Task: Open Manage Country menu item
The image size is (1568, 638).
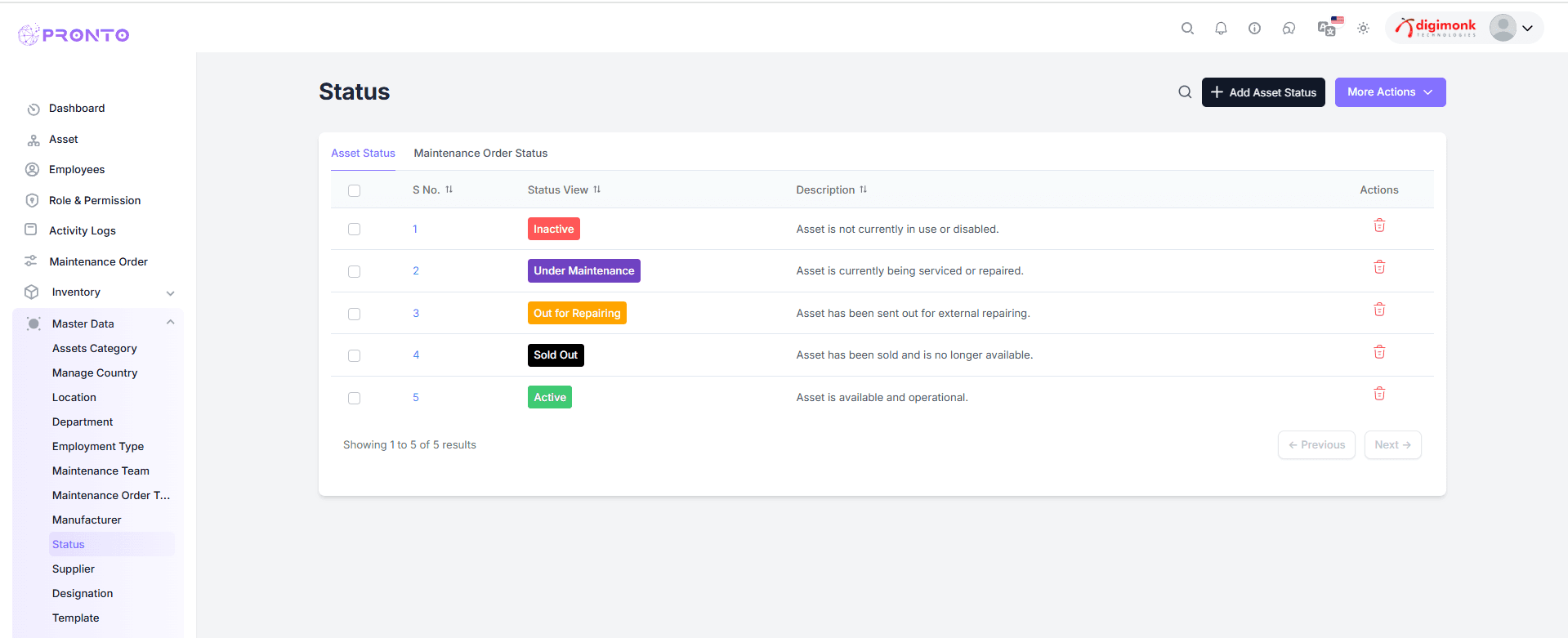Action: tap(95, 373)
